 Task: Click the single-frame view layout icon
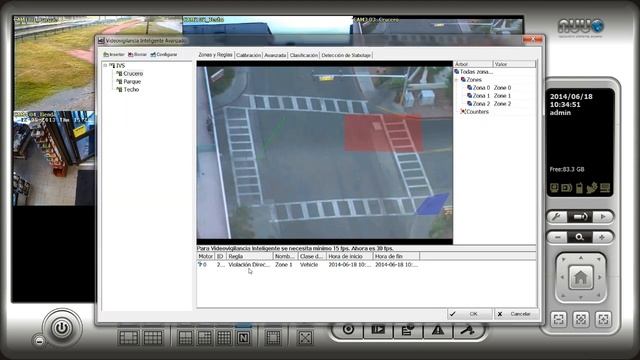click(x=273, y=338)
